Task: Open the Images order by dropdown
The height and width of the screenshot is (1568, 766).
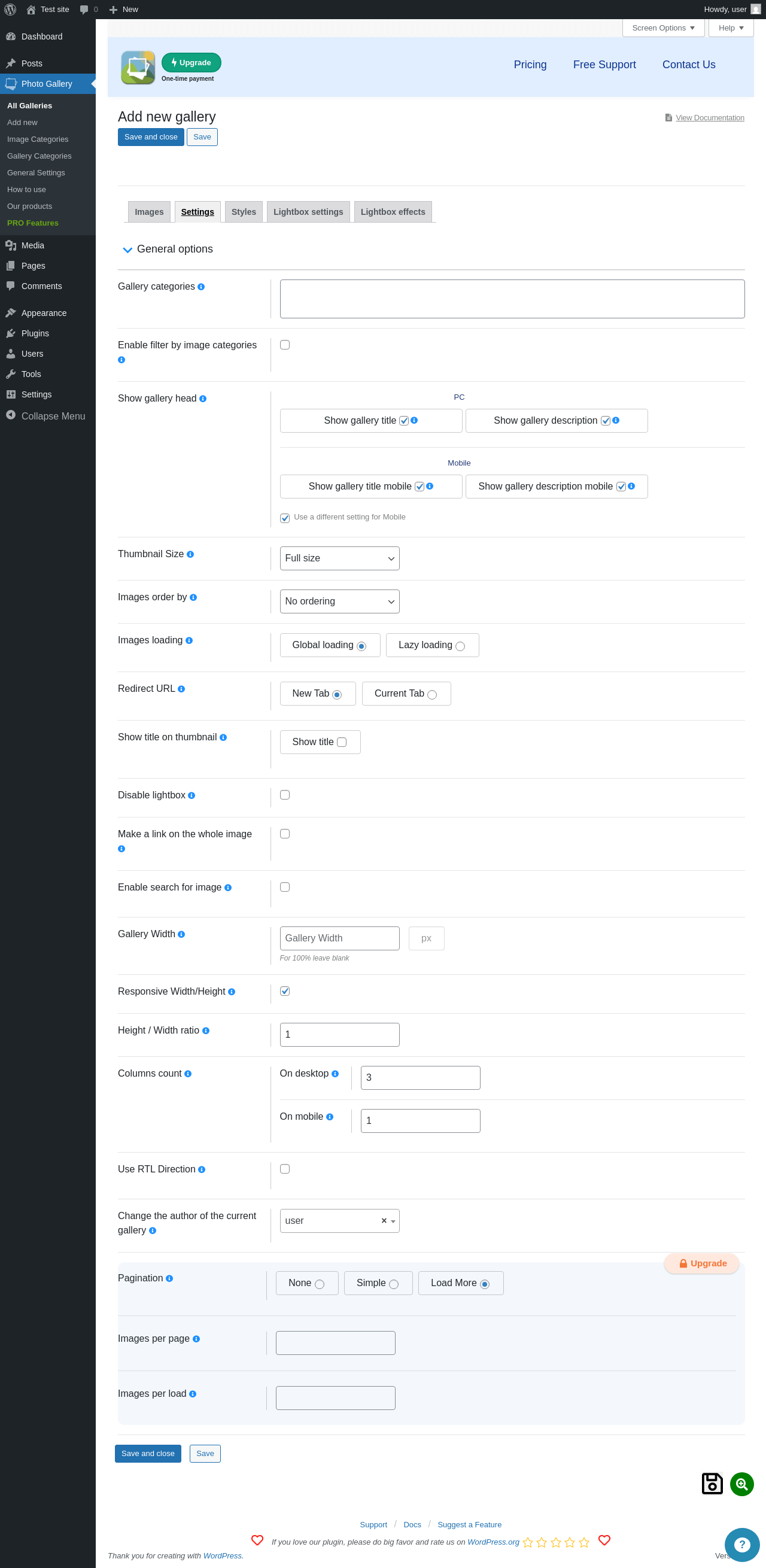Action: click(339, 601)
